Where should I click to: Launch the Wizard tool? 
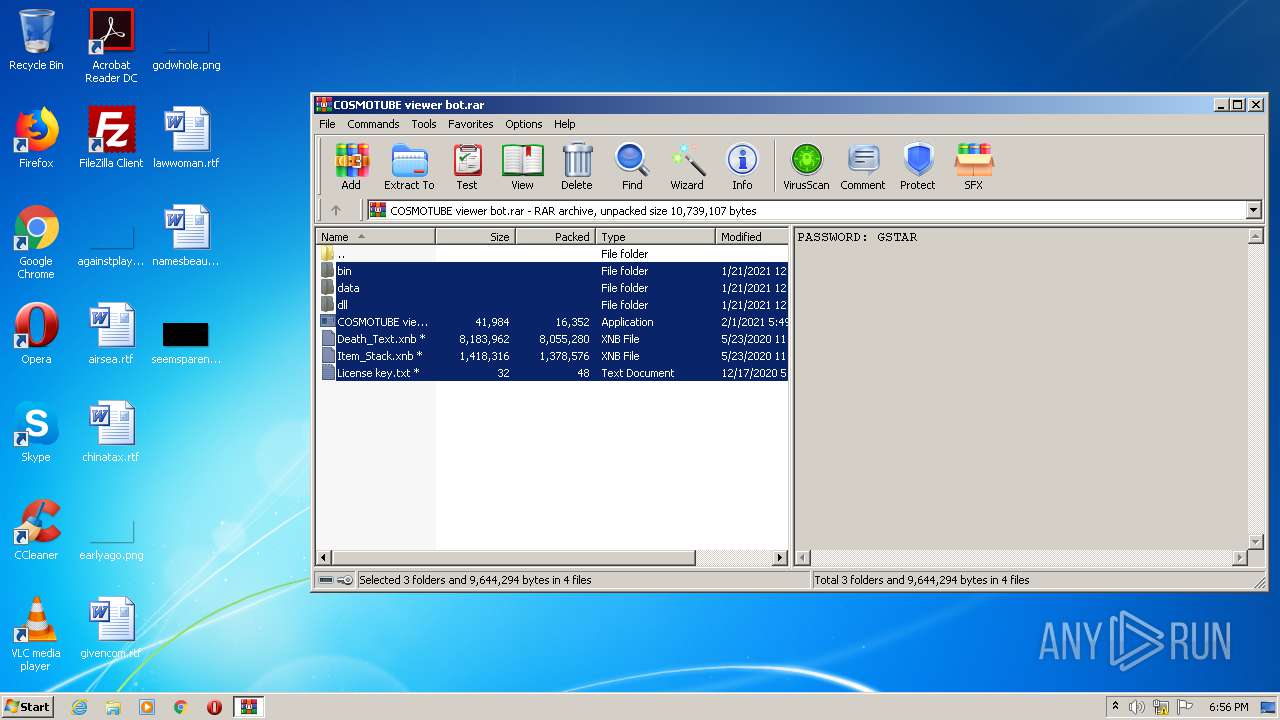(x=687, y=166)
